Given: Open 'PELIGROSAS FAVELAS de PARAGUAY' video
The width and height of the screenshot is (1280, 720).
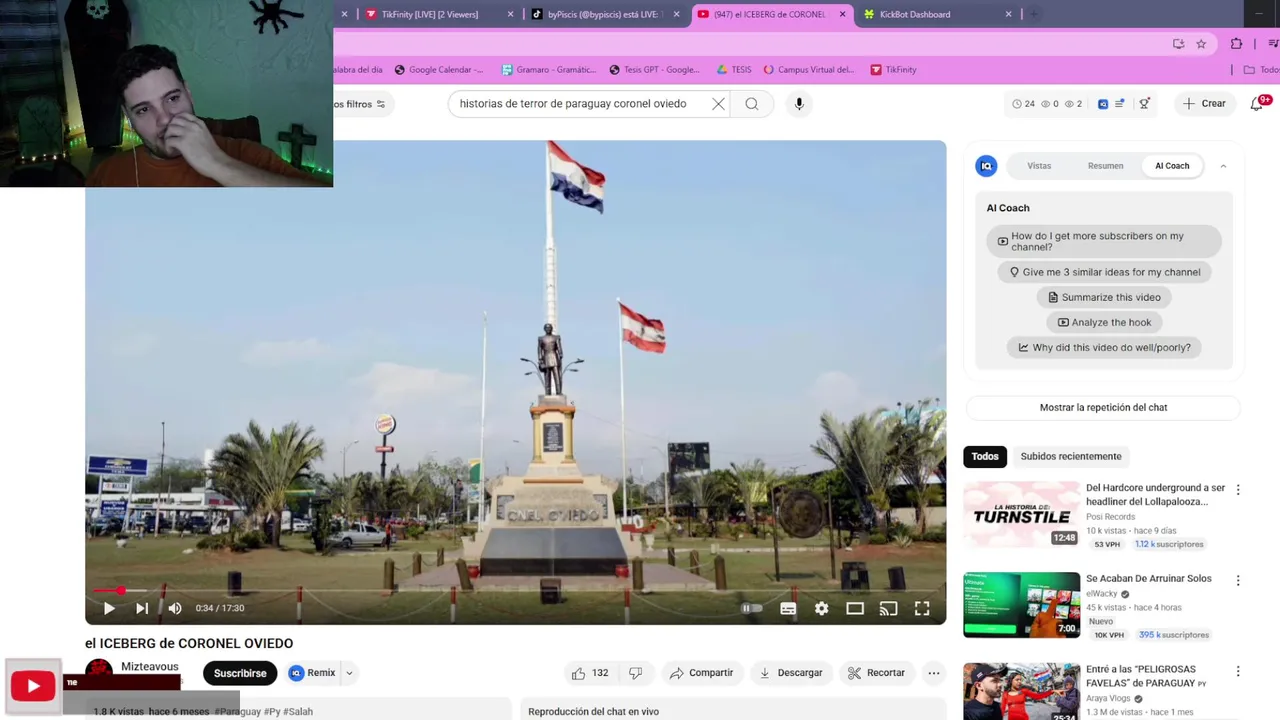Looking at the screenshot, I should point(1021,691).
